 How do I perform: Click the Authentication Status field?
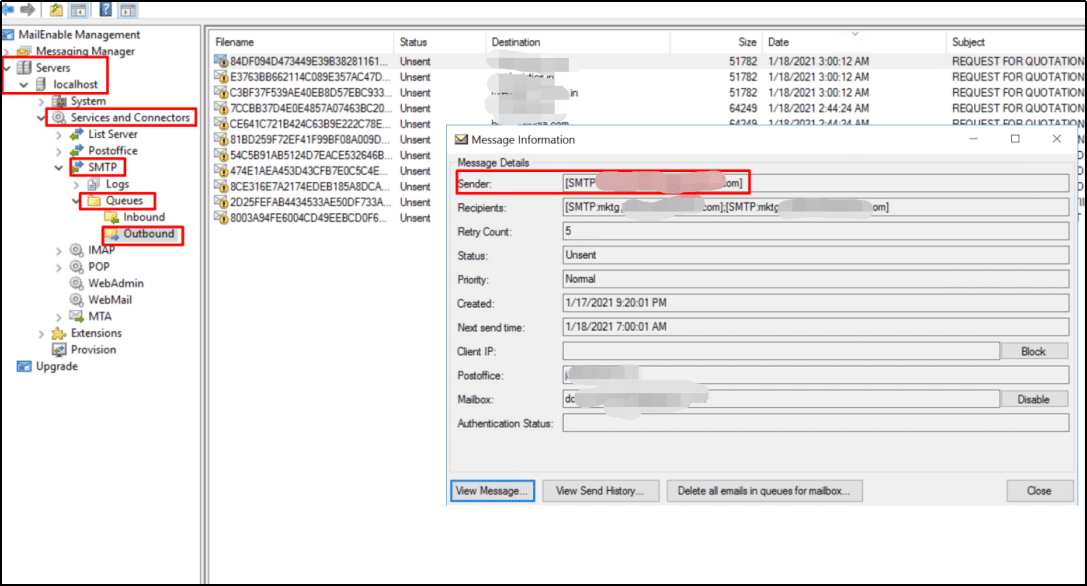[x=815, y=422]
